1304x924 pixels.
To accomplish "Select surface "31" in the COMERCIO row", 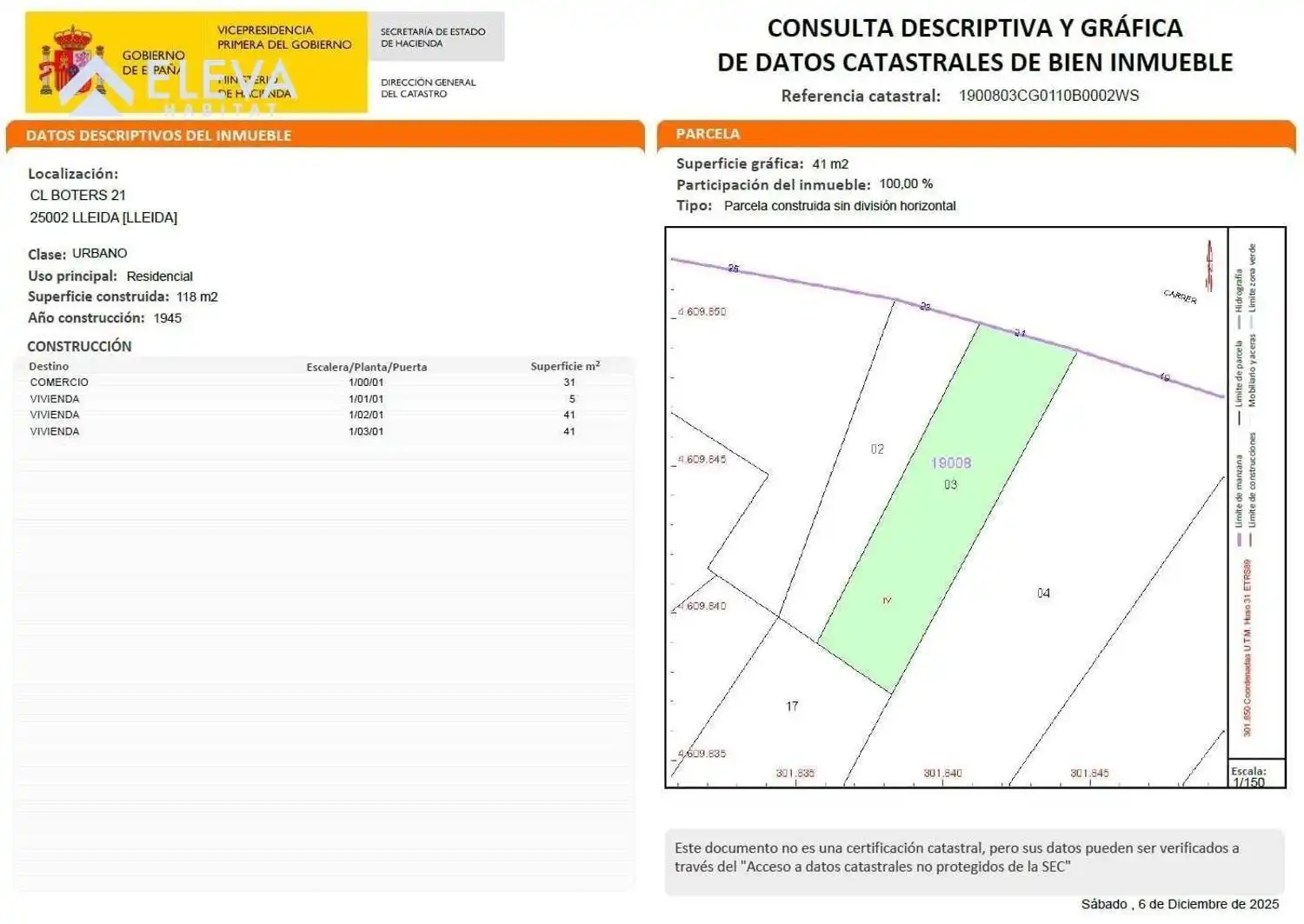I will coord(569,382).
